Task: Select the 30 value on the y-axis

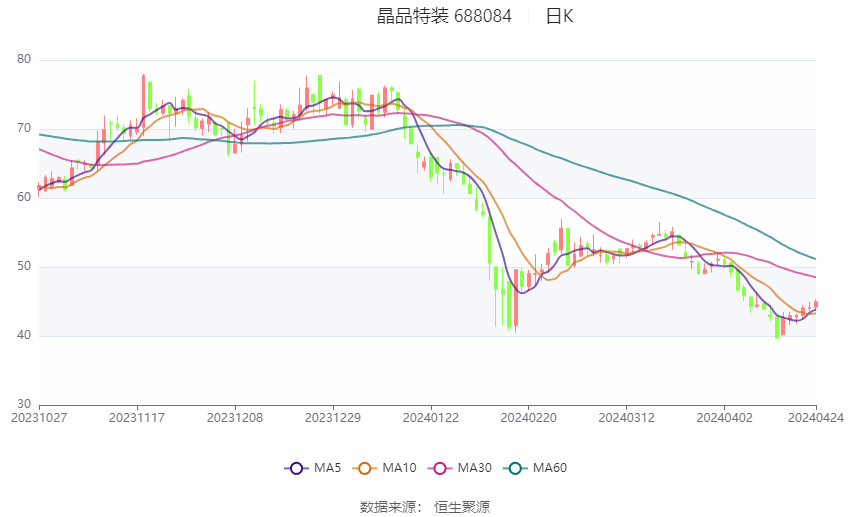Action: pos(24,404)
